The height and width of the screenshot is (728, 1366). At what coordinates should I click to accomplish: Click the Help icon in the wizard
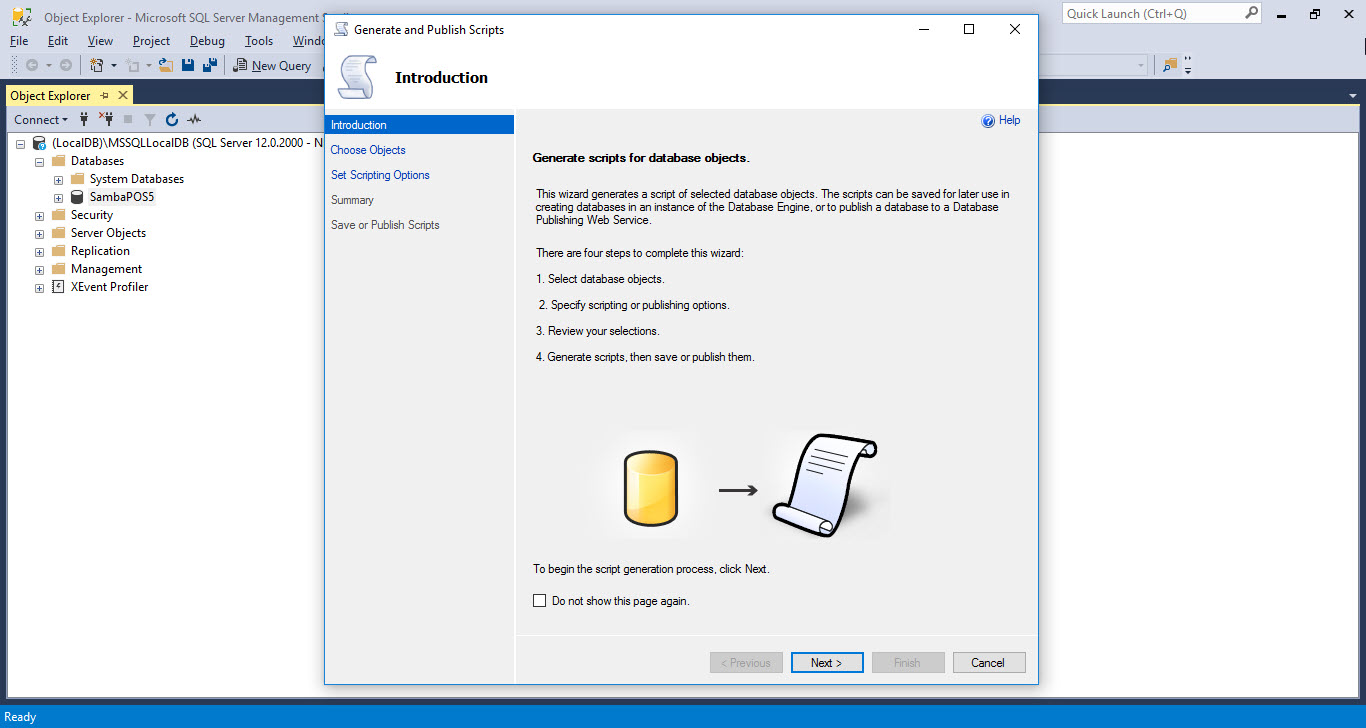coord(988,121)
